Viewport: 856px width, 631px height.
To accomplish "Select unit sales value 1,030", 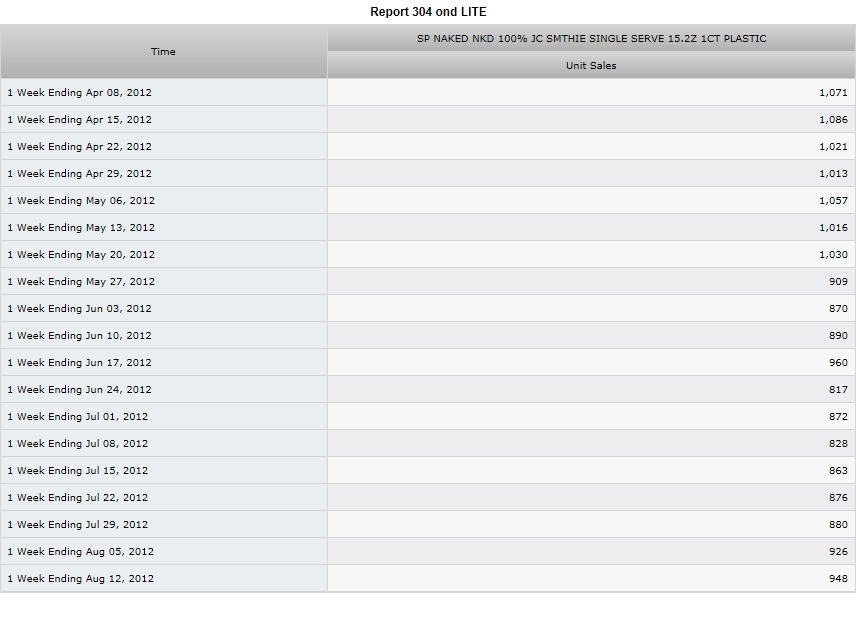I will point(833,254).
